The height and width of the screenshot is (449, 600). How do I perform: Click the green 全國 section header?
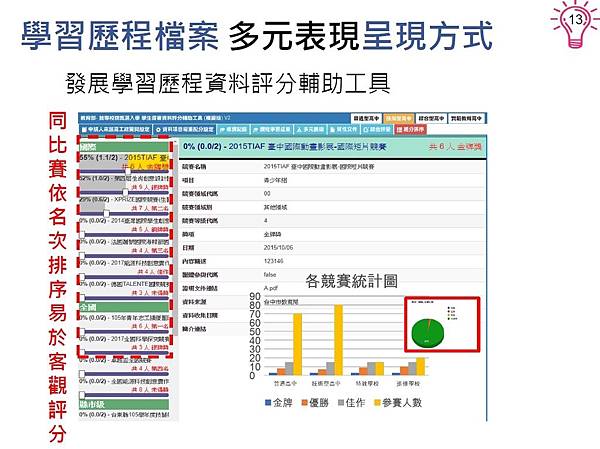pos(124,307)
